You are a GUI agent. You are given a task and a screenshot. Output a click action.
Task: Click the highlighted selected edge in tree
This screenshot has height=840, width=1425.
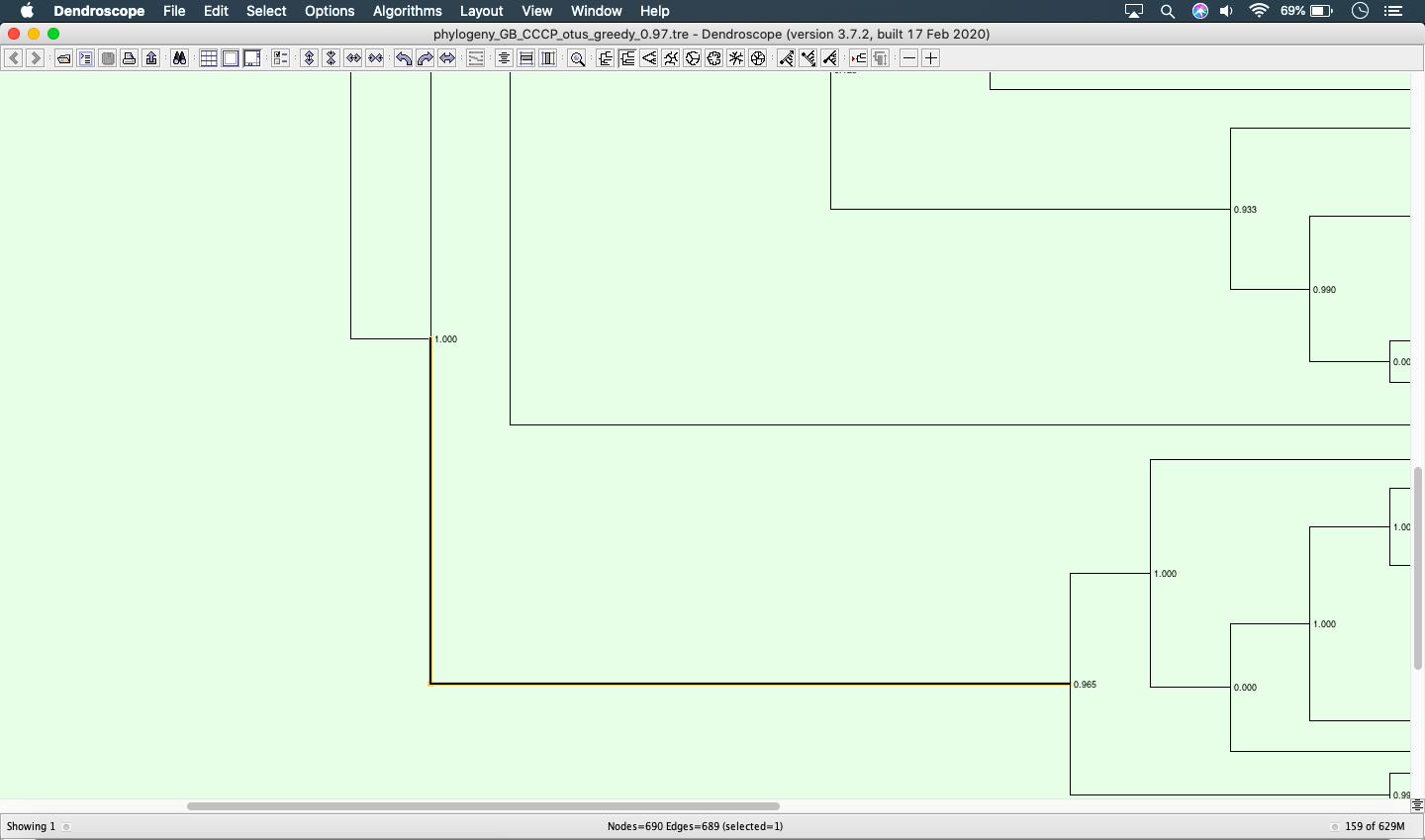click(x=750, y=684)
